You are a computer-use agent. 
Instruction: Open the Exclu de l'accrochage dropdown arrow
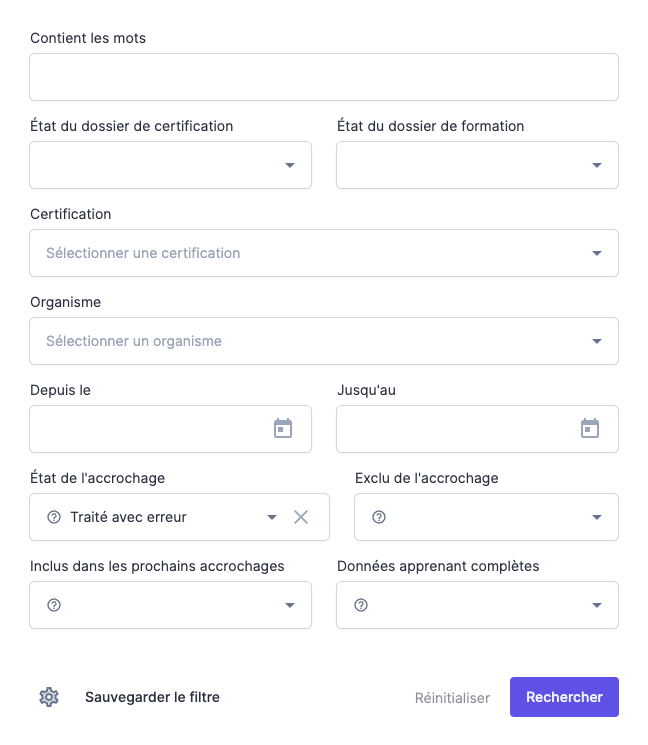(597, 517)
